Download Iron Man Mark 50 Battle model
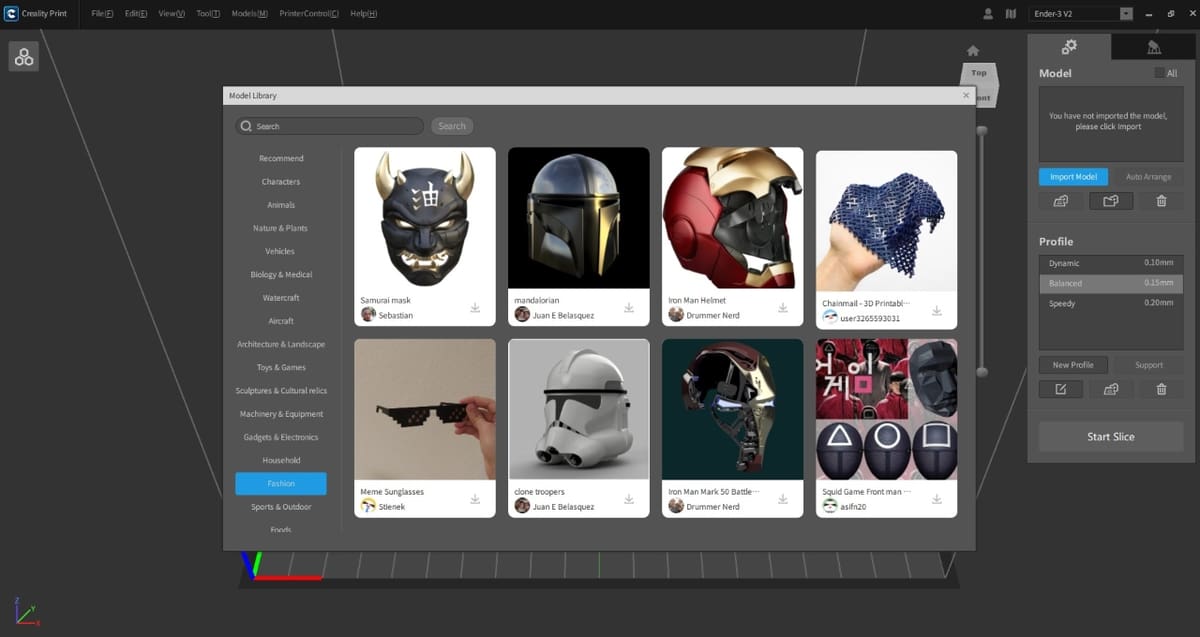This screenshot has height=637, width=1200. pos(783,499)
